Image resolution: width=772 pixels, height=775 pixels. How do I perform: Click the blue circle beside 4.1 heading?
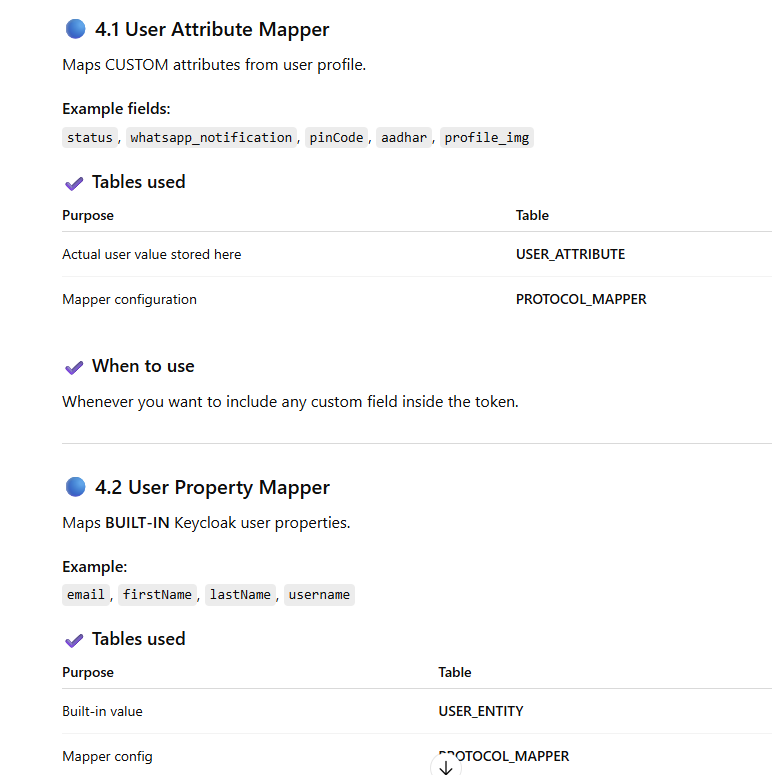(x=75, y=29)
